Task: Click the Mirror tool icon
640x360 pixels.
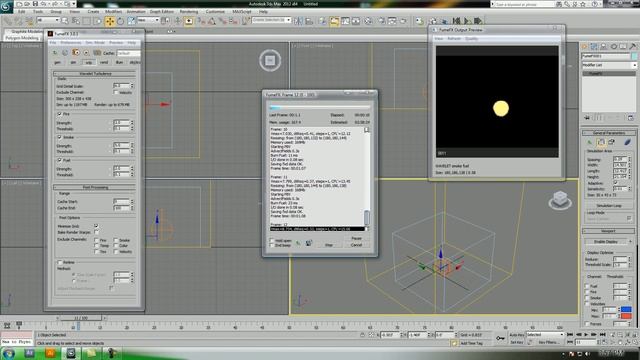Action: [298, 21]
